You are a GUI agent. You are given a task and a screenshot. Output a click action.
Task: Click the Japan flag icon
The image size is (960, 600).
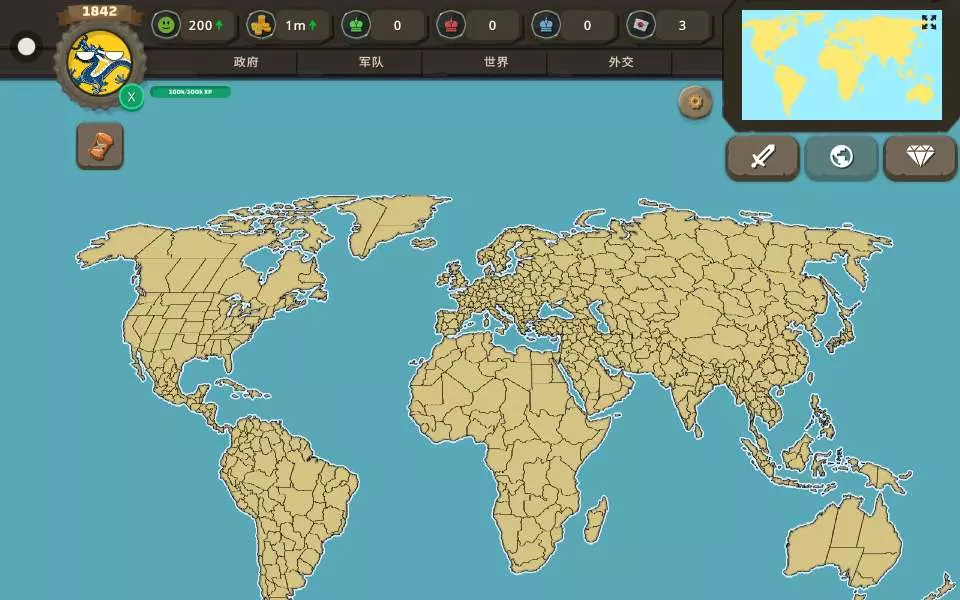point(641,25)
